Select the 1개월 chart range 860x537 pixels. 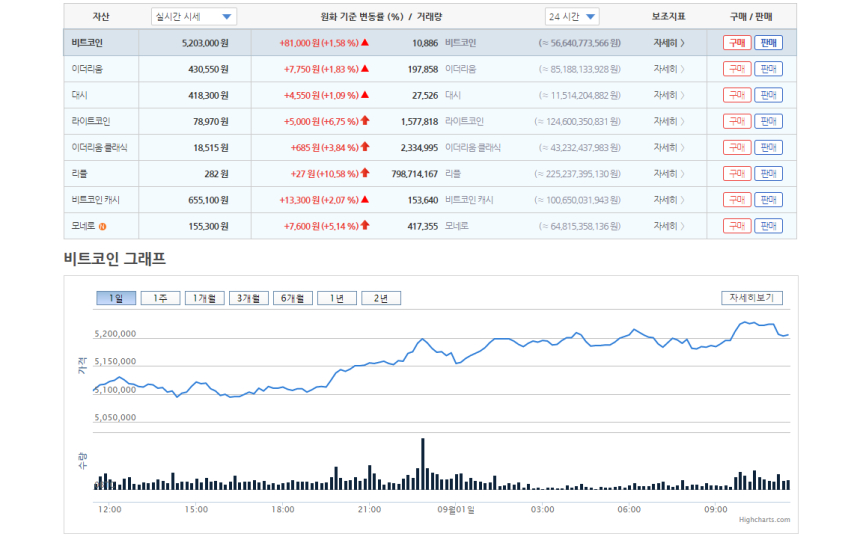tap(205, 298)
